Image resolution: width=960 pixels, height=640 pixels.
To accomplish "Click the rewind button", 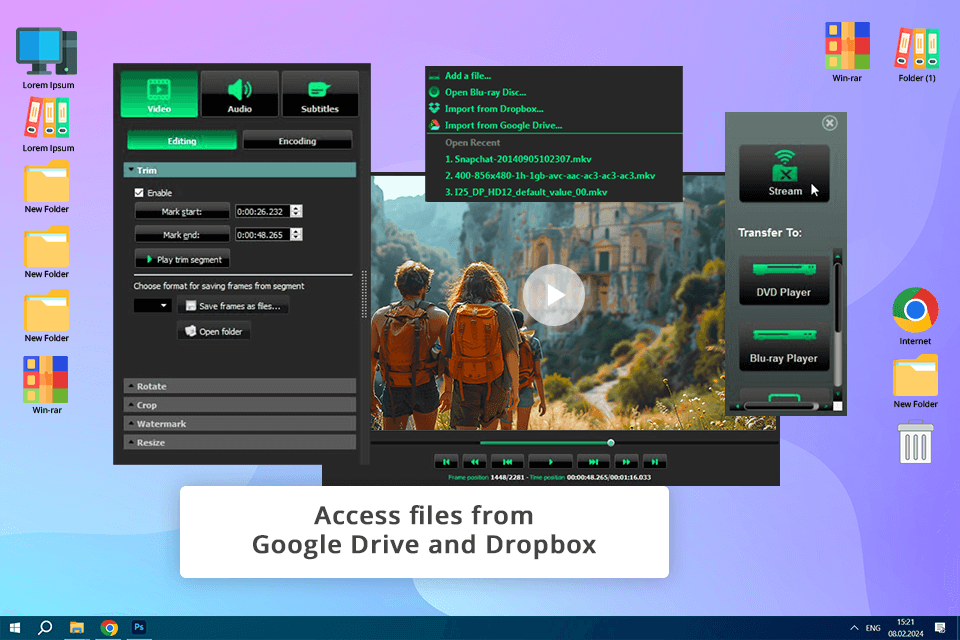I will click(x=474, y=462).
